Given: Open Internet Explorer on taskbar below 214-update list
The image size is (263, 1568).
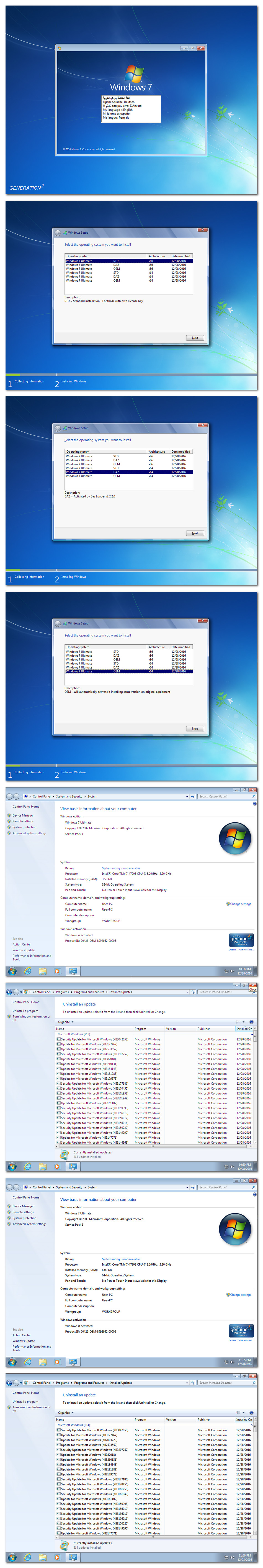Looking at the screenshot, I should click(x=27, y=1558).
